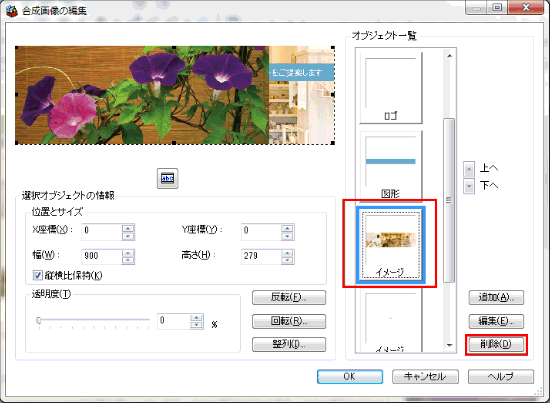Click the キャンセル cancel button
Viewport: 550px width, 403px height.
click(425, 377)
